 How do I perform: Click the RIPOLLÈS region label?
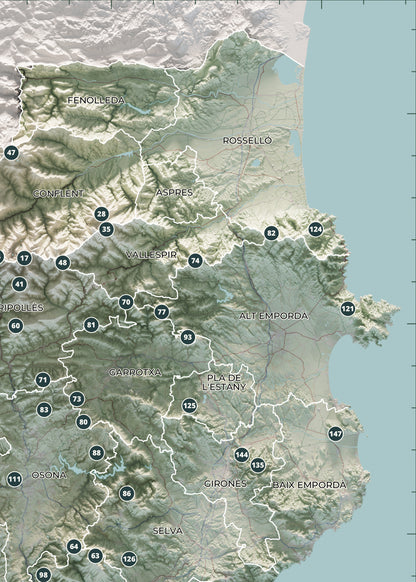pos(22,308)
